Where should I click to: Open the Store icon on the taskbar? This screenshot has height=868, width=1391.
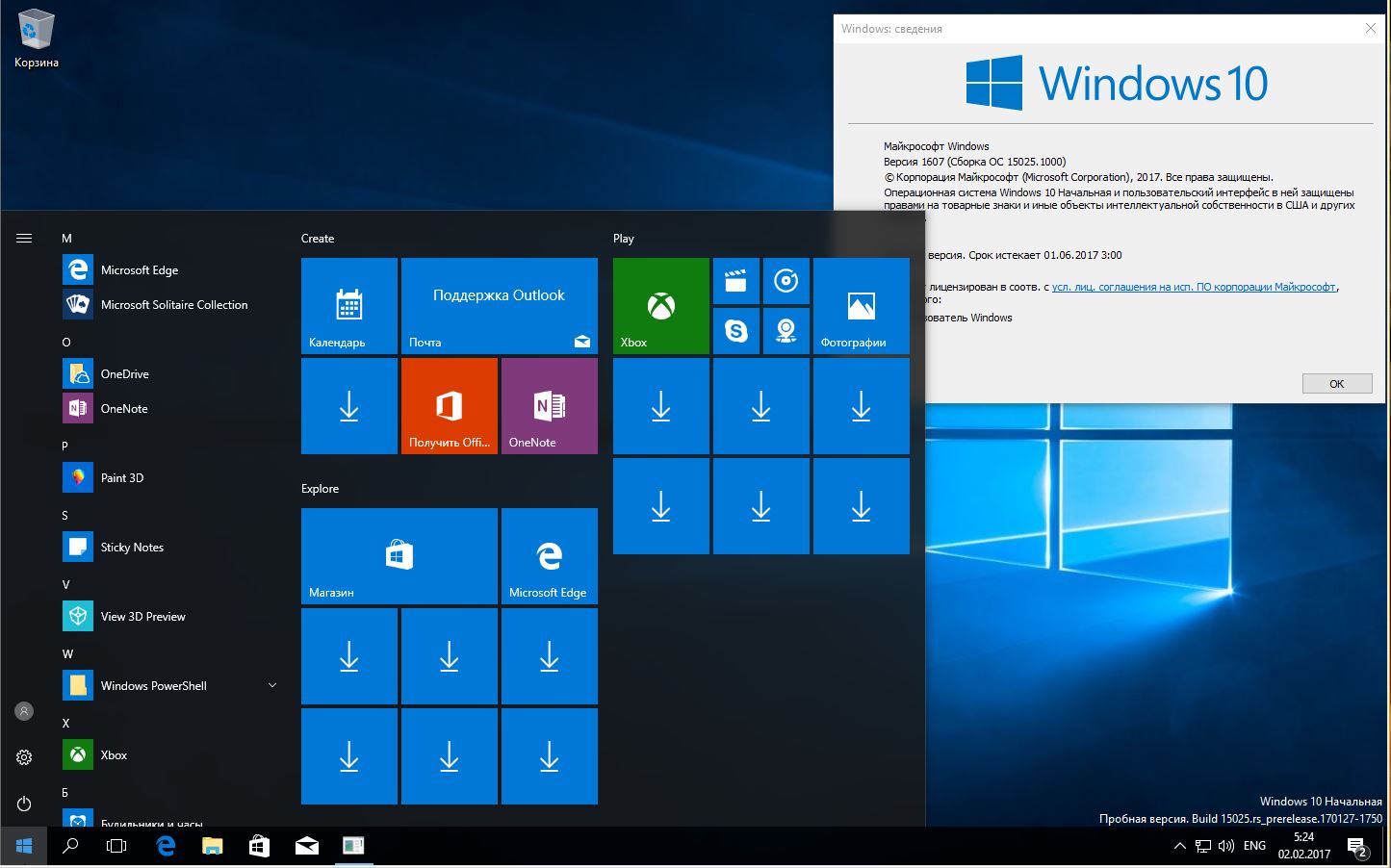tap(259, 846)
